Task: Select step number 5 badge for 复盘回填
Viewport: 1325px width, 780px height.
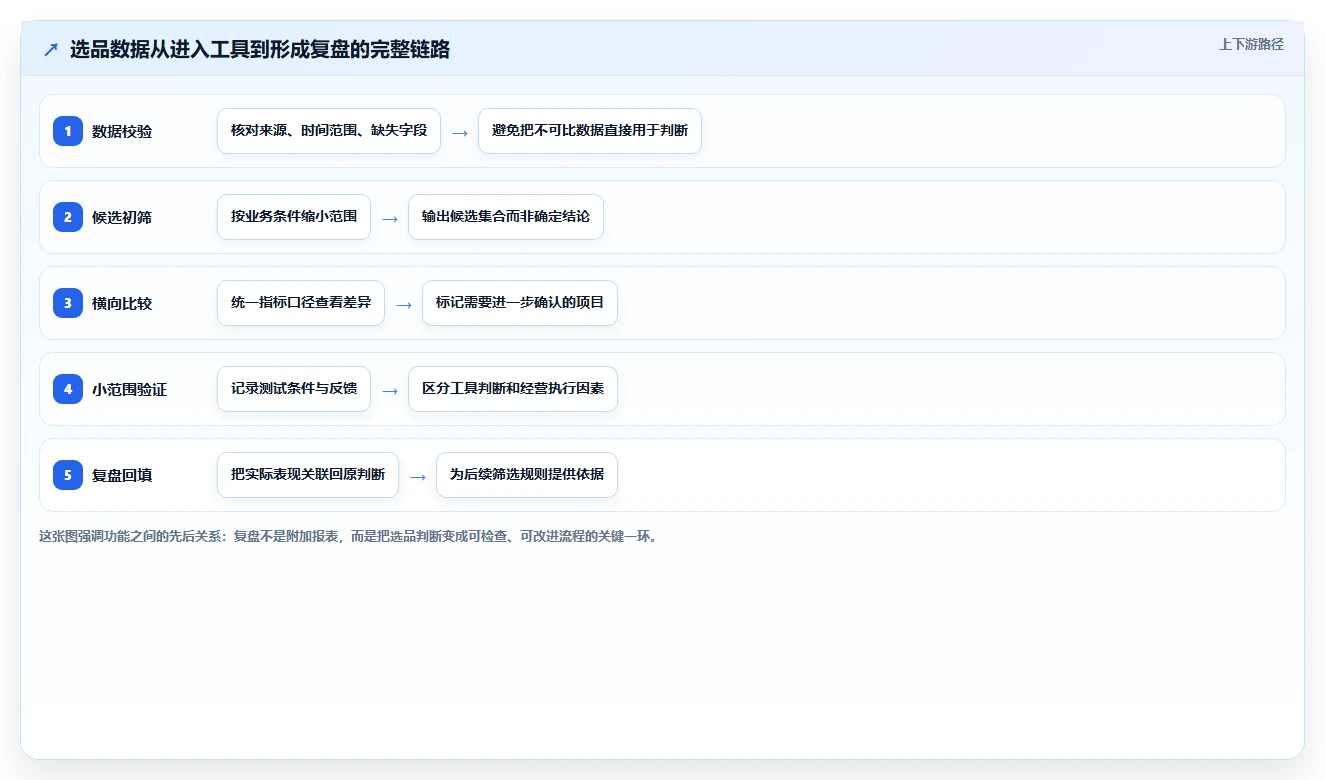Action: point(68,475)
